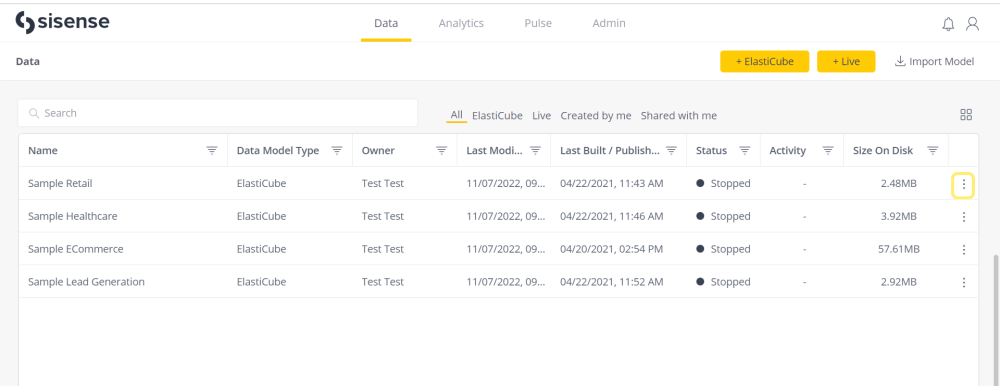Click Sample ECommerce's Stopped status

(x=724, y=249)
